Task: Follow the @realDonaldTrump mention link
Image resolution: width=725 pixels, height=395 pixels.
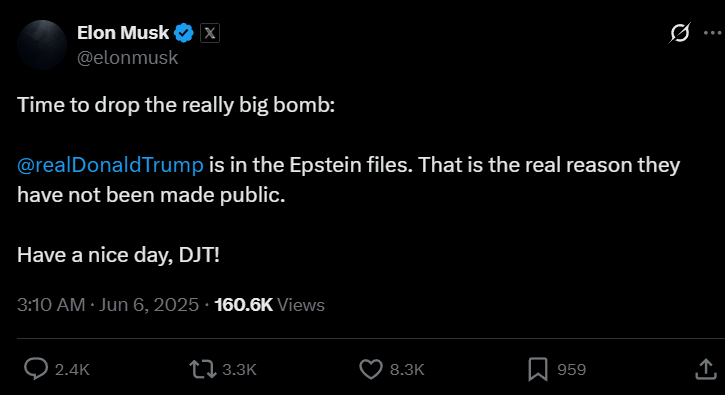Action: 110,165
